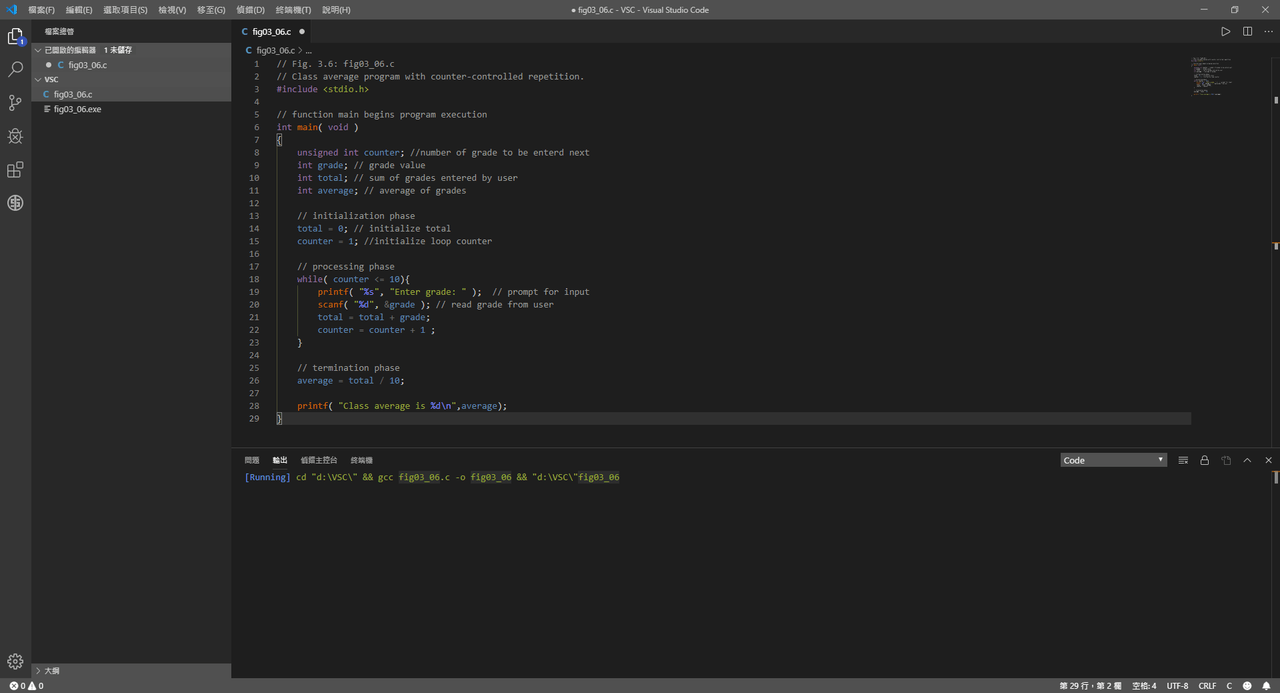Viewport: 1280px width, 693px height.
Task: Select the Explorer icon in activity bar
Action: click(x=15, y=37)
